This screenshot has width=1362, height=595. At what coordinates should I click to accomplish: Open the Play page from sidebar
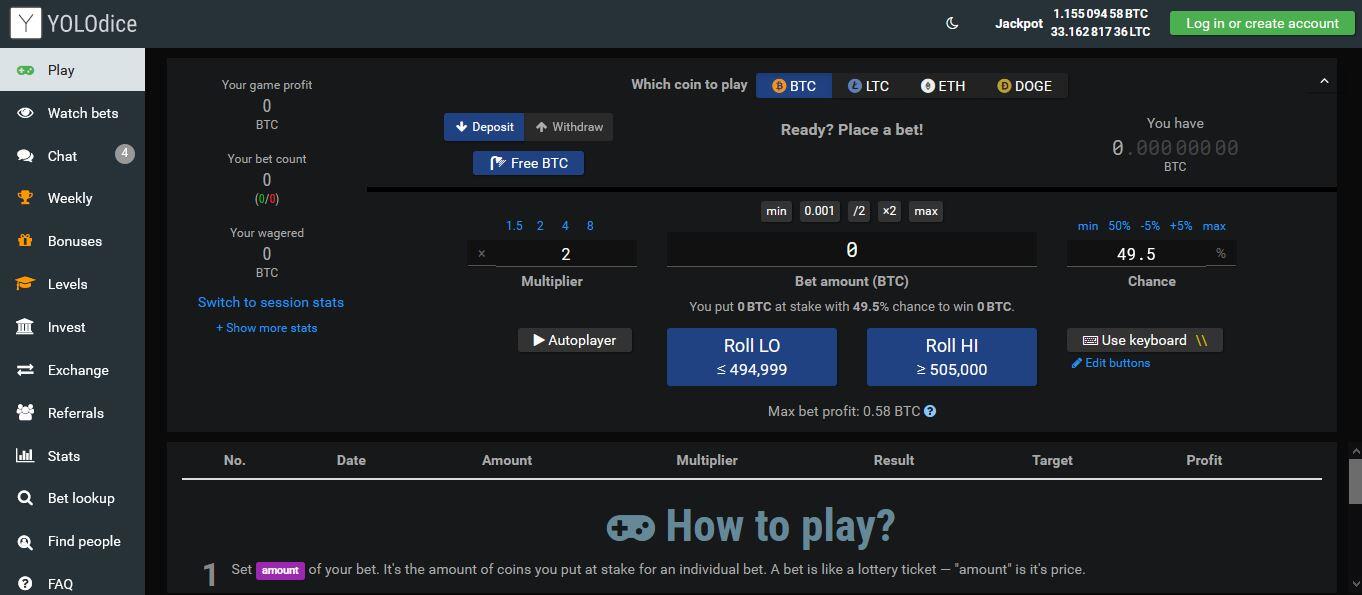72,70
